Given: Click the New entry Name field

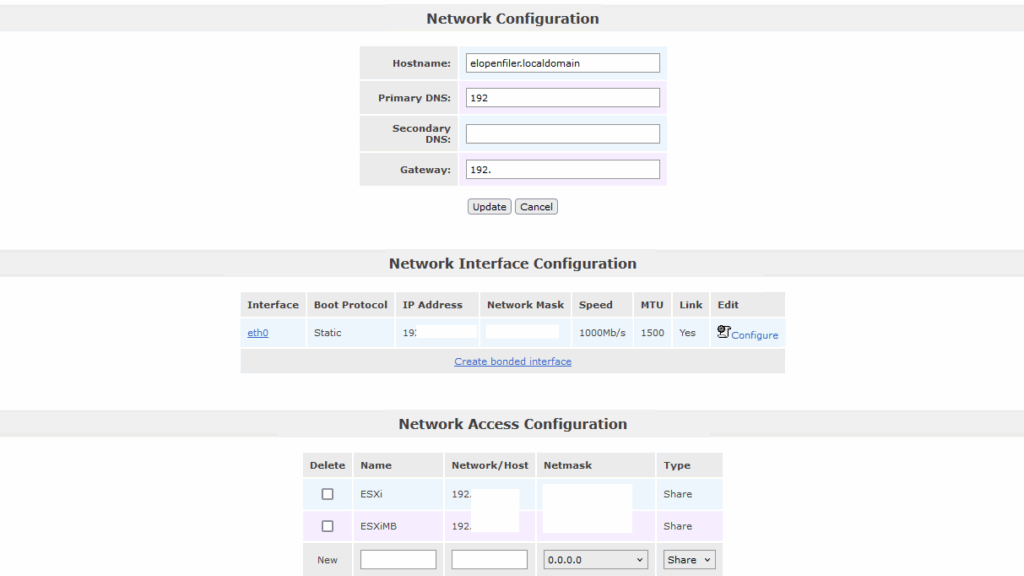Looking at the screenshot, I should (x=398, y=560).
